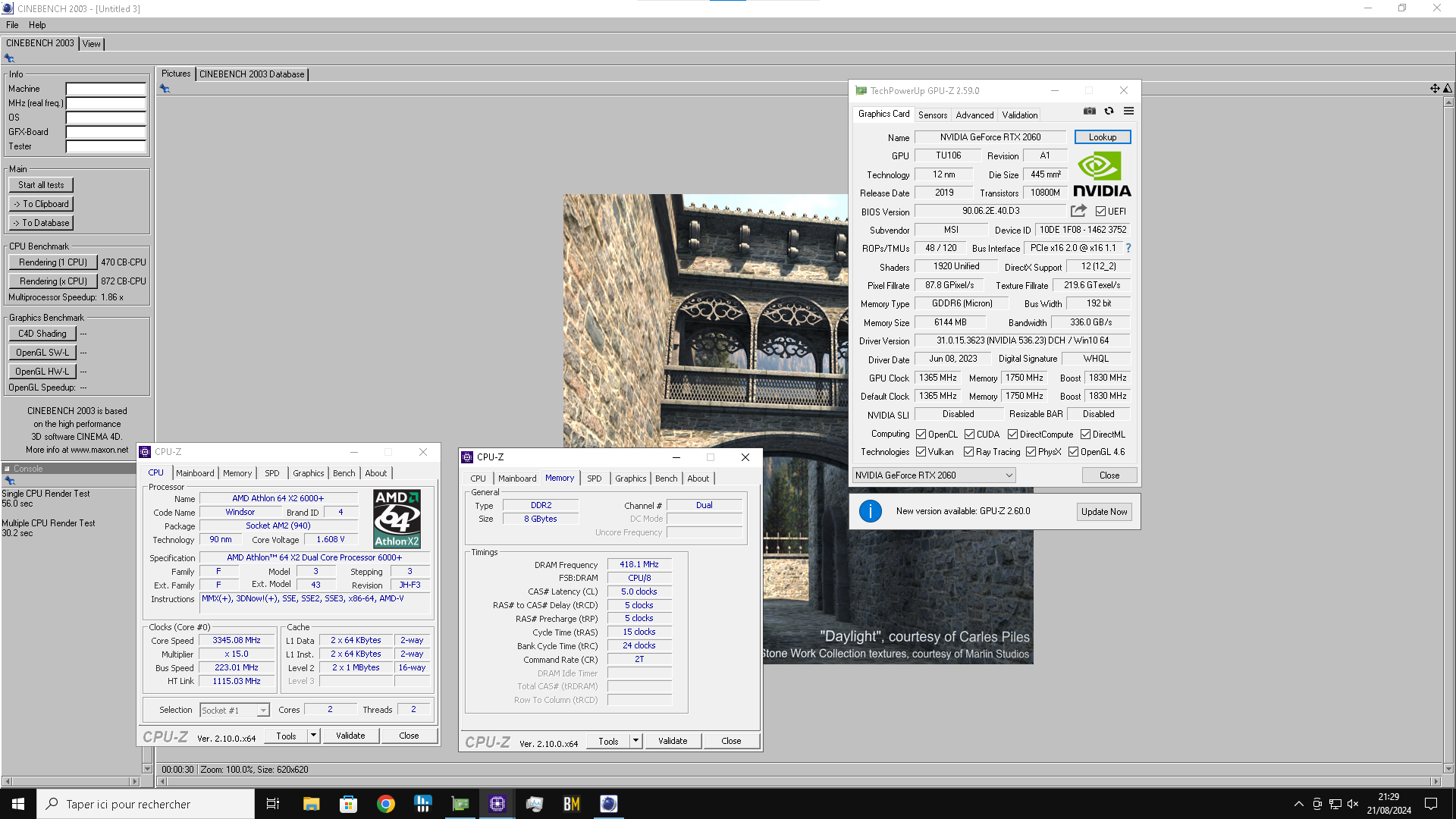The height and width of the screenshot is (819, 1456).
Task: Open File Explorer from the taskbar
Action: (311, 804)
